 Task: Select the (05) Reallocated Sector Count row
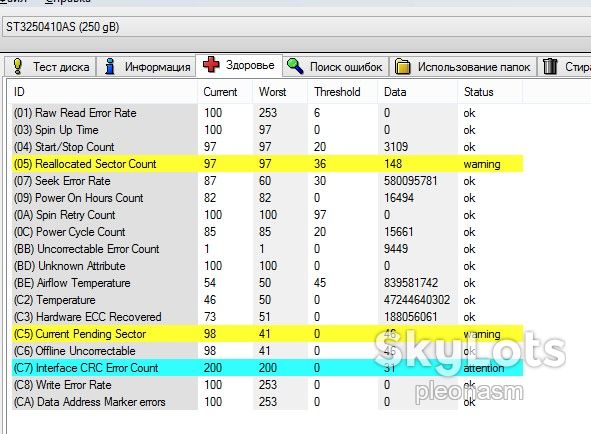point(268,164)
